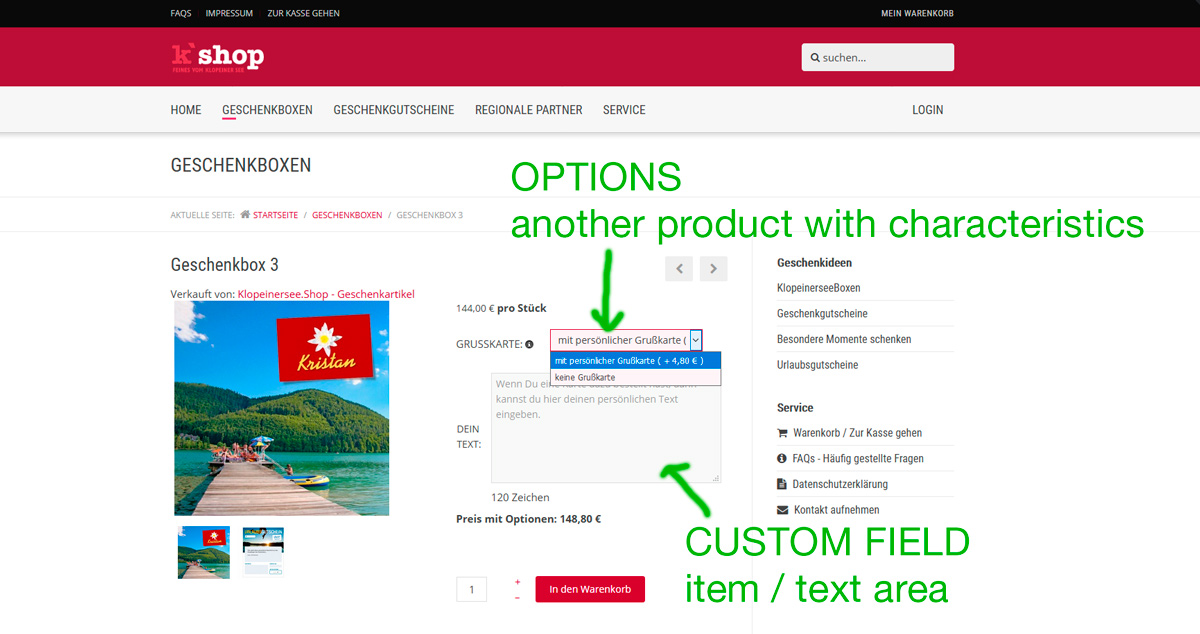This screenshot has width=1200, height=634.
Task: Open Urlaubsgutscheine sidebar link
Action: (x=818, y=365)
